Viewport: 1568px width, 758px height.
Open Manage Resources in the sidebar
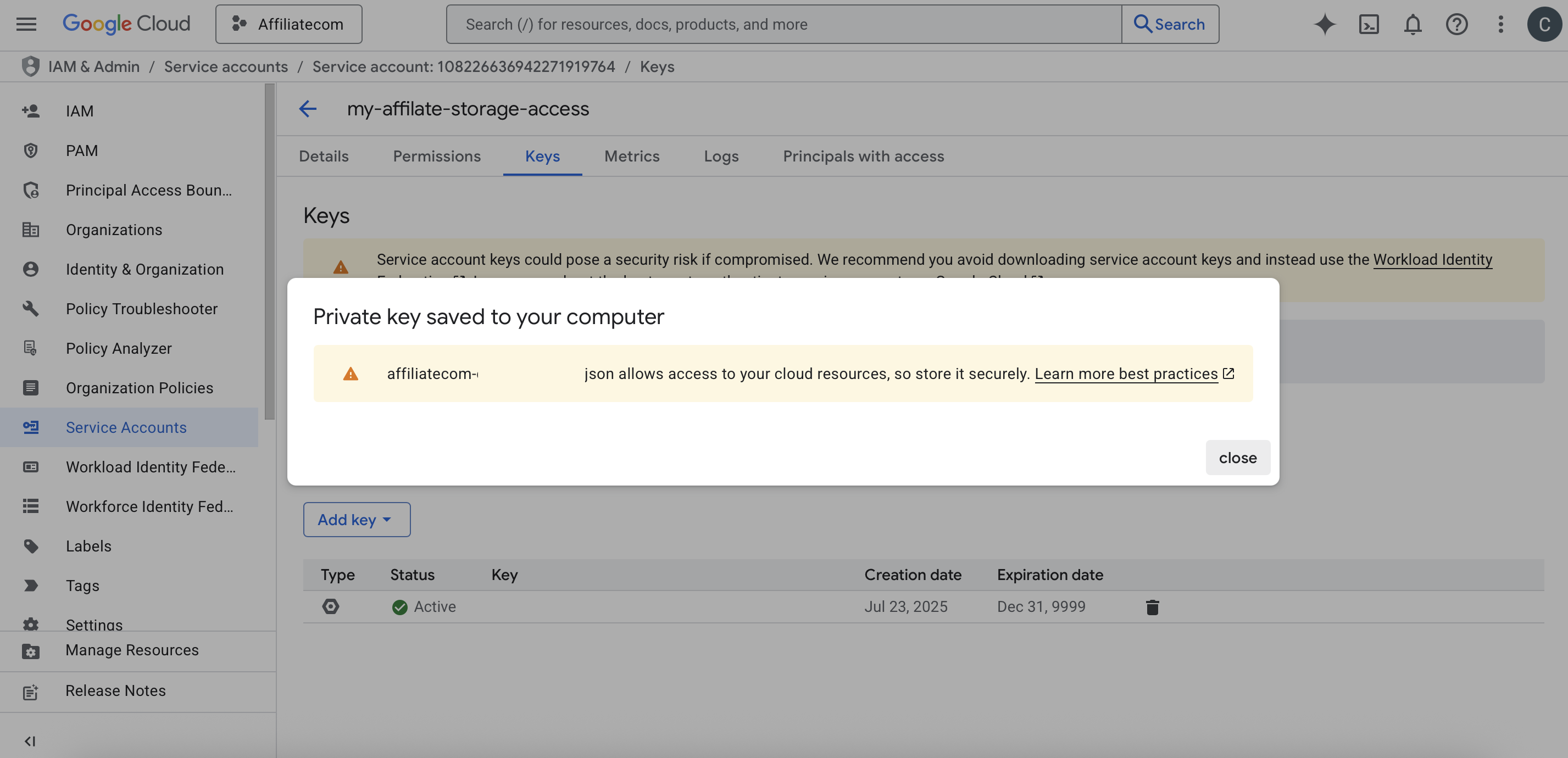point(137,650)
